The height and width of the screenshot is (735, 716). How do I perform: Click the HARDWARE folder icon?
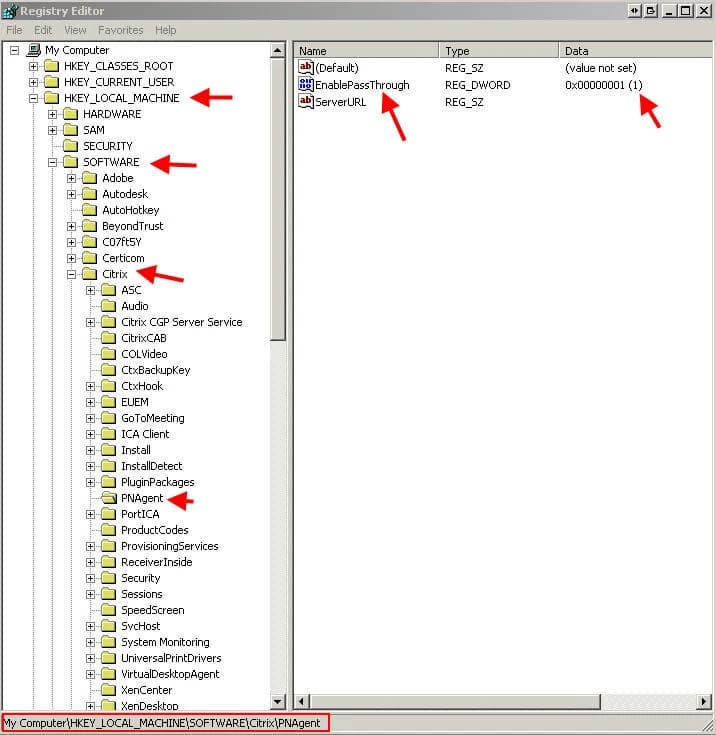(x=71, y=114)
